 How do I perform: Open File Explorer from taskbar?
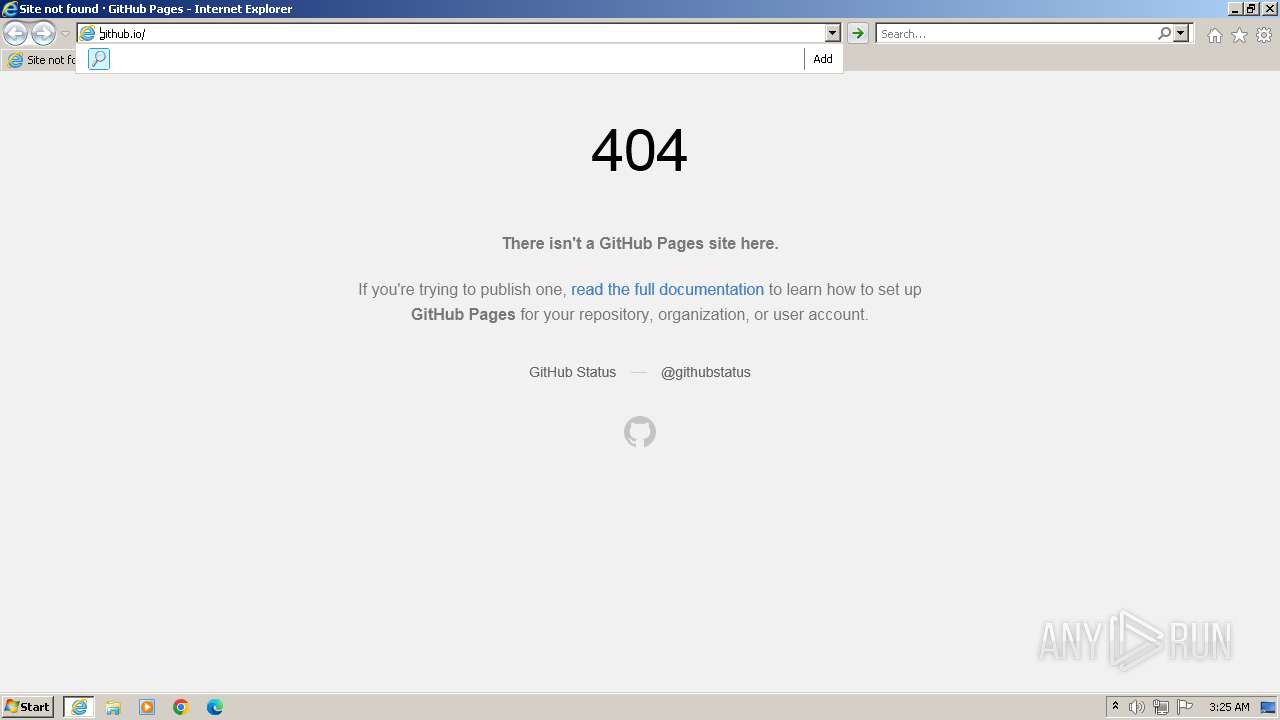pos(113,707)
